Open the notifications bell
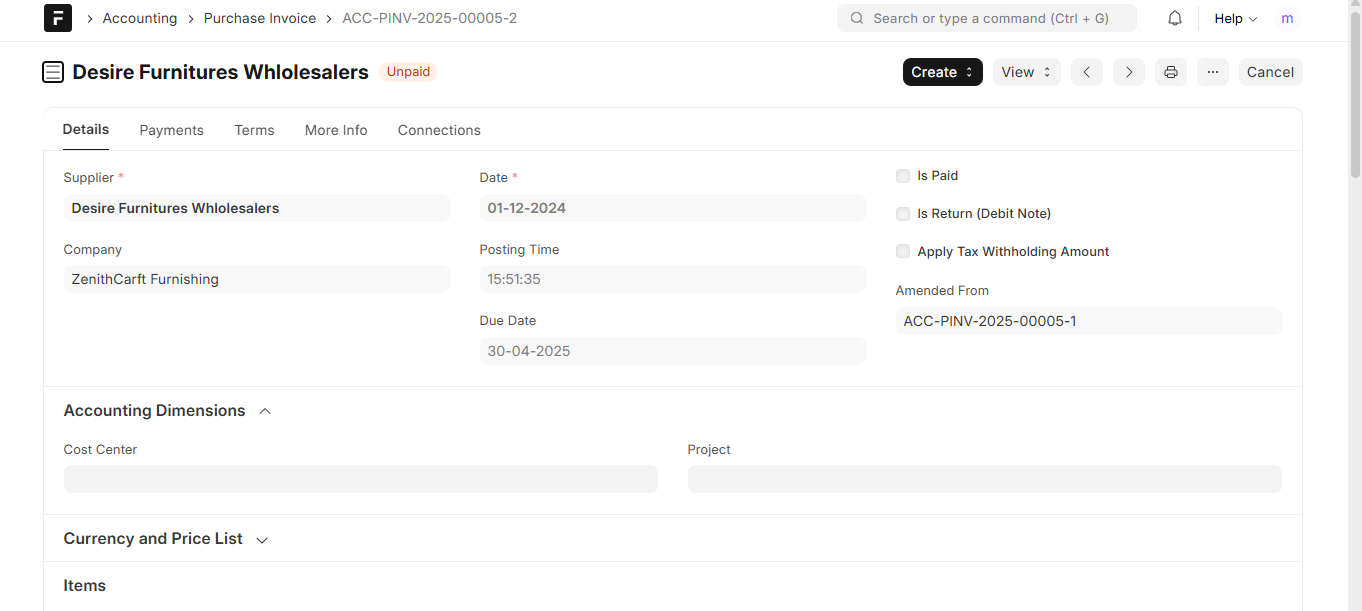 (x=1175, y=18)
